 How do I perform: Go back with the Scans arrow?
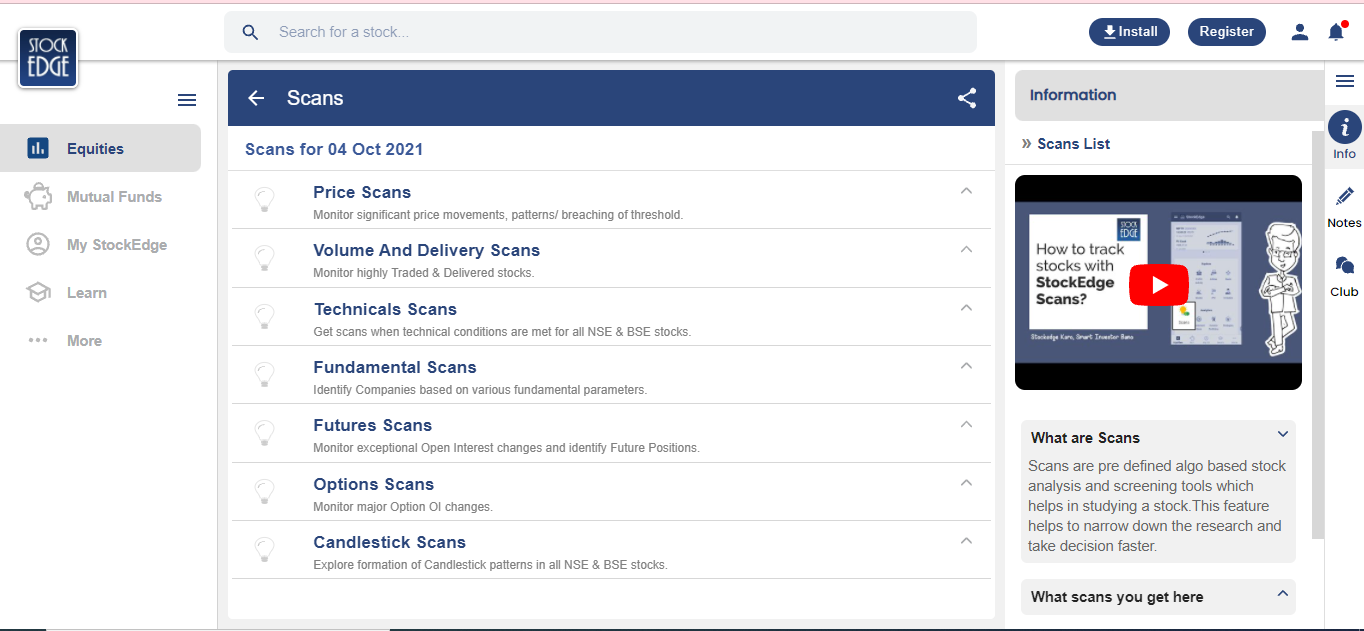click(x=256, y=98)
